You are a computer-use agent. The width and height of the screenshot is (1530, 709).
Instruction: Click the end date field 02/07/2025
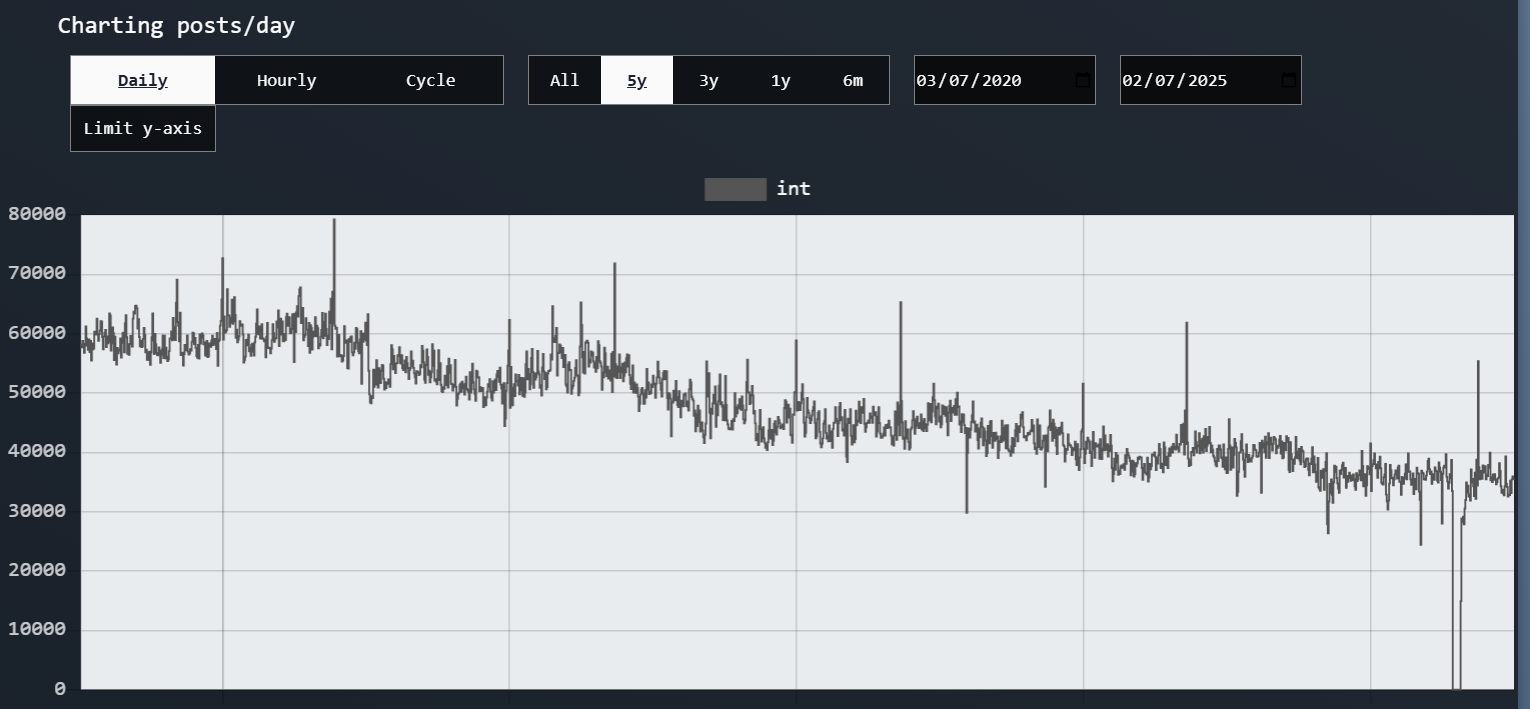point(1211,80)
